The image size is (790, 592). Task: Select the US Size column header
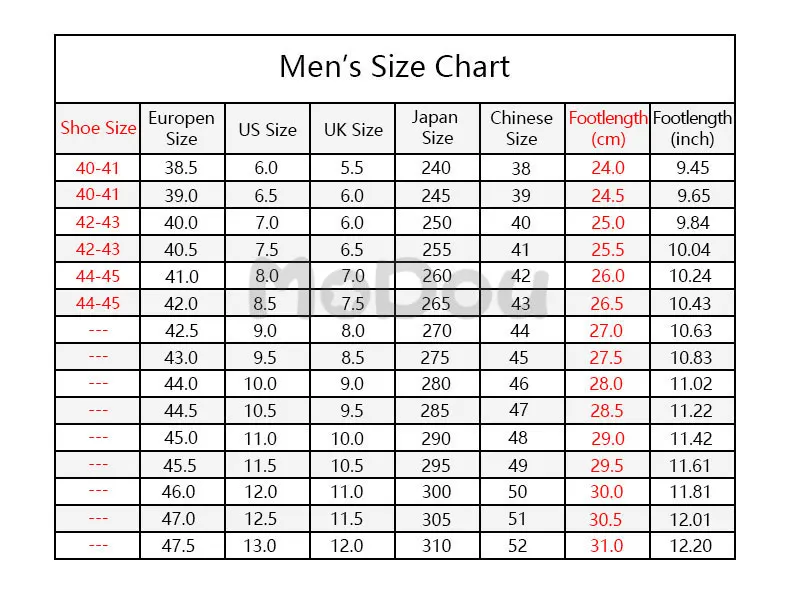click(267, 129)
